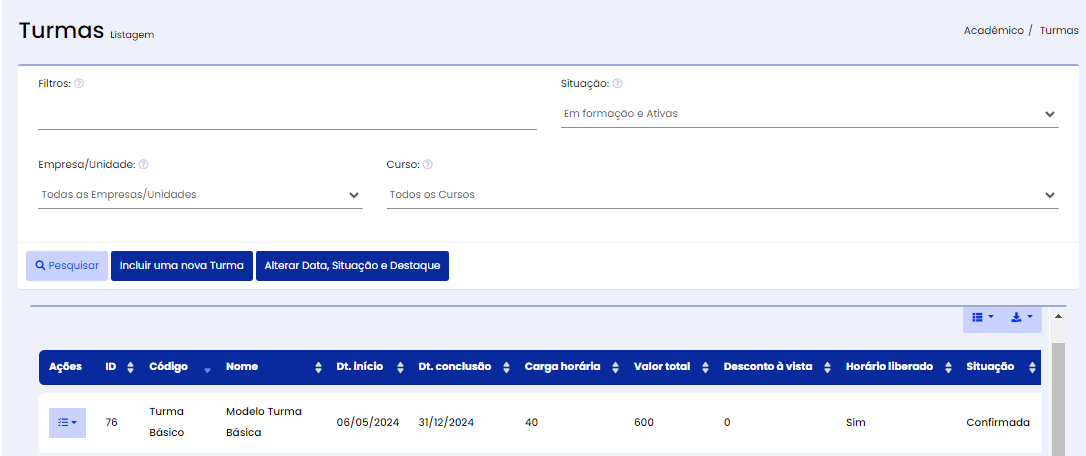Click the help icon next to Filtros
Screen dimensions: 1086x456
click(x=79, y=83)
